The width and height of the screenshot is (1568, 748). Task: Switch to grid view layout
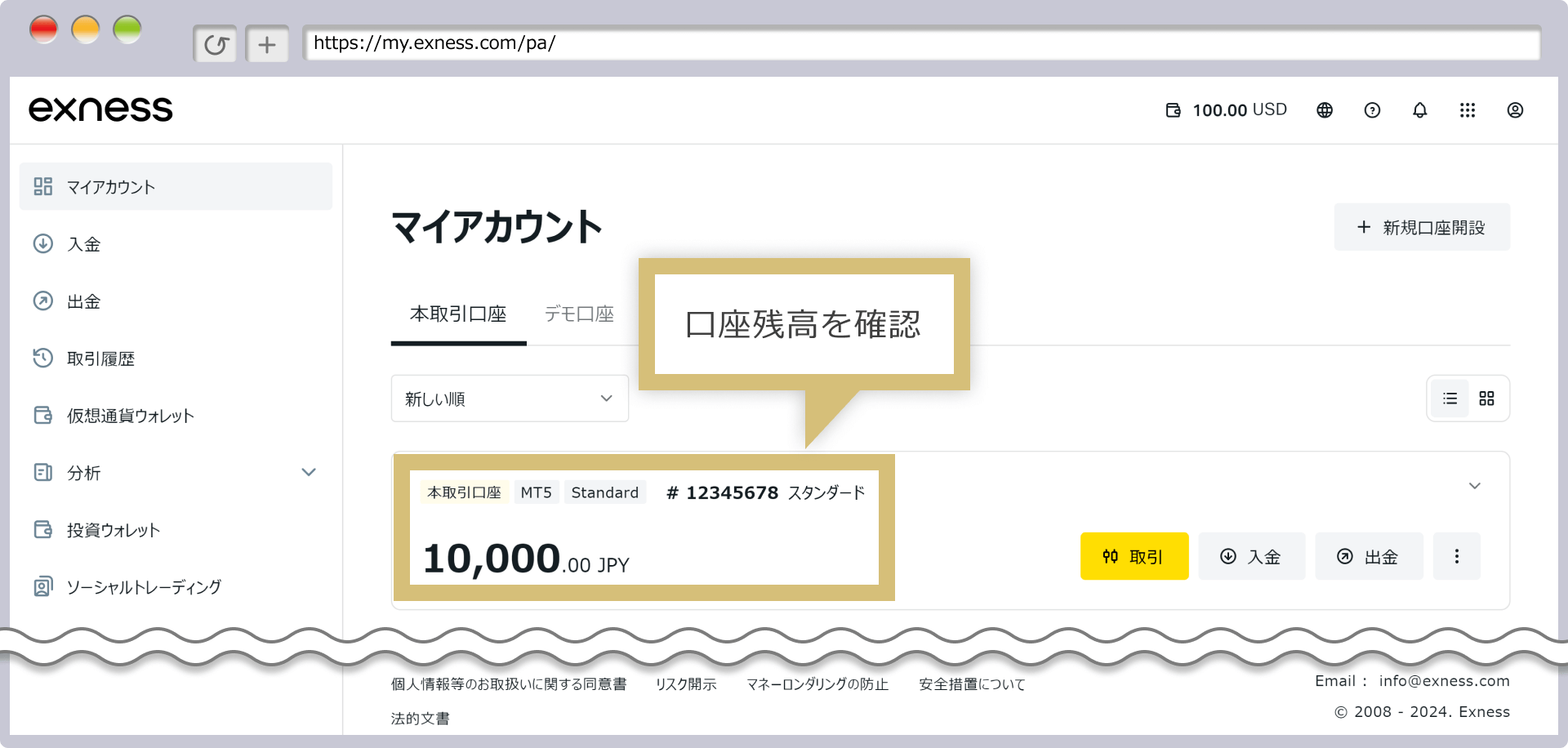(1486, 398)
